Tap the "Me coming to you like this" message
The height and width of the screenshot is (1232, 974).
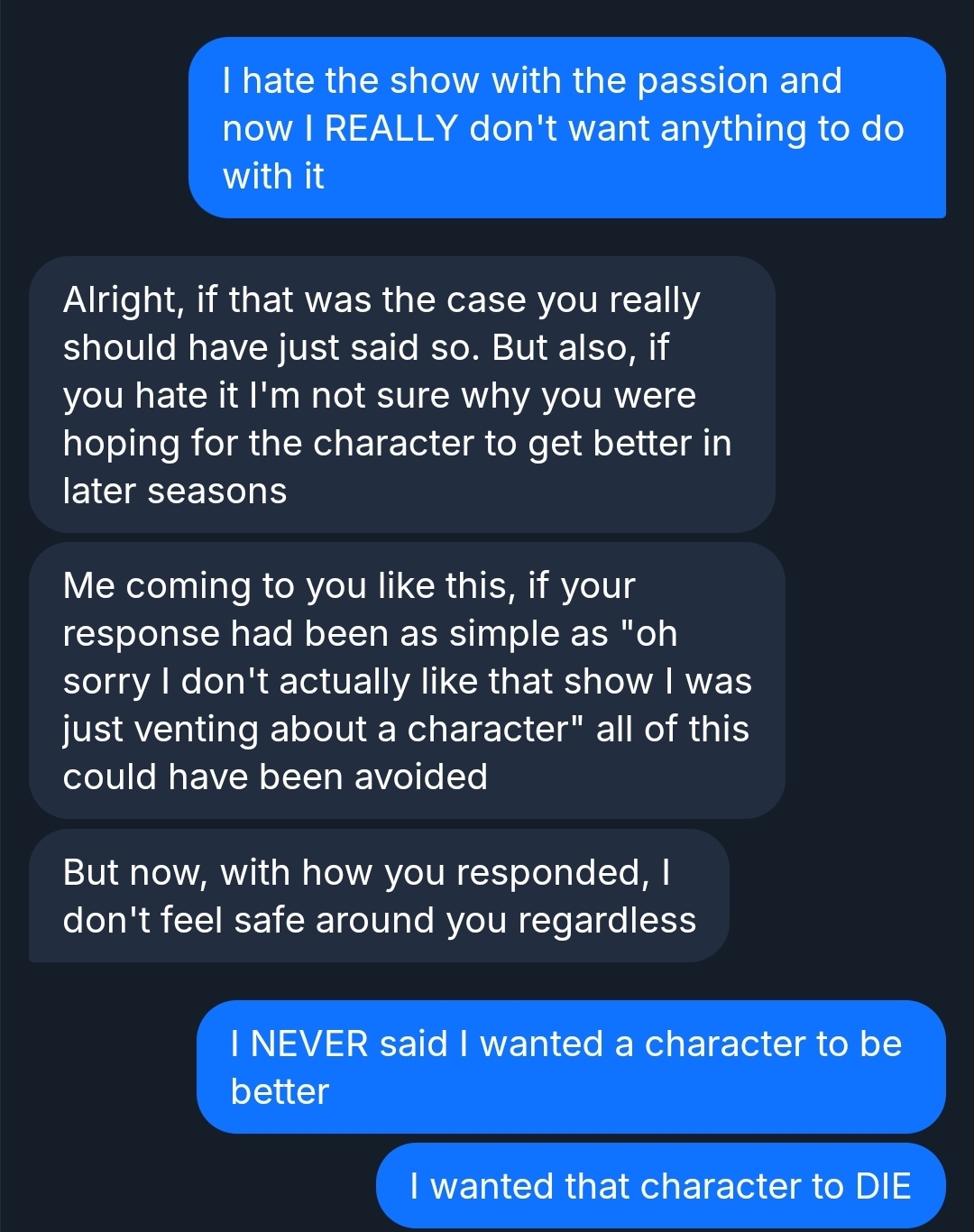pos(406,681)
